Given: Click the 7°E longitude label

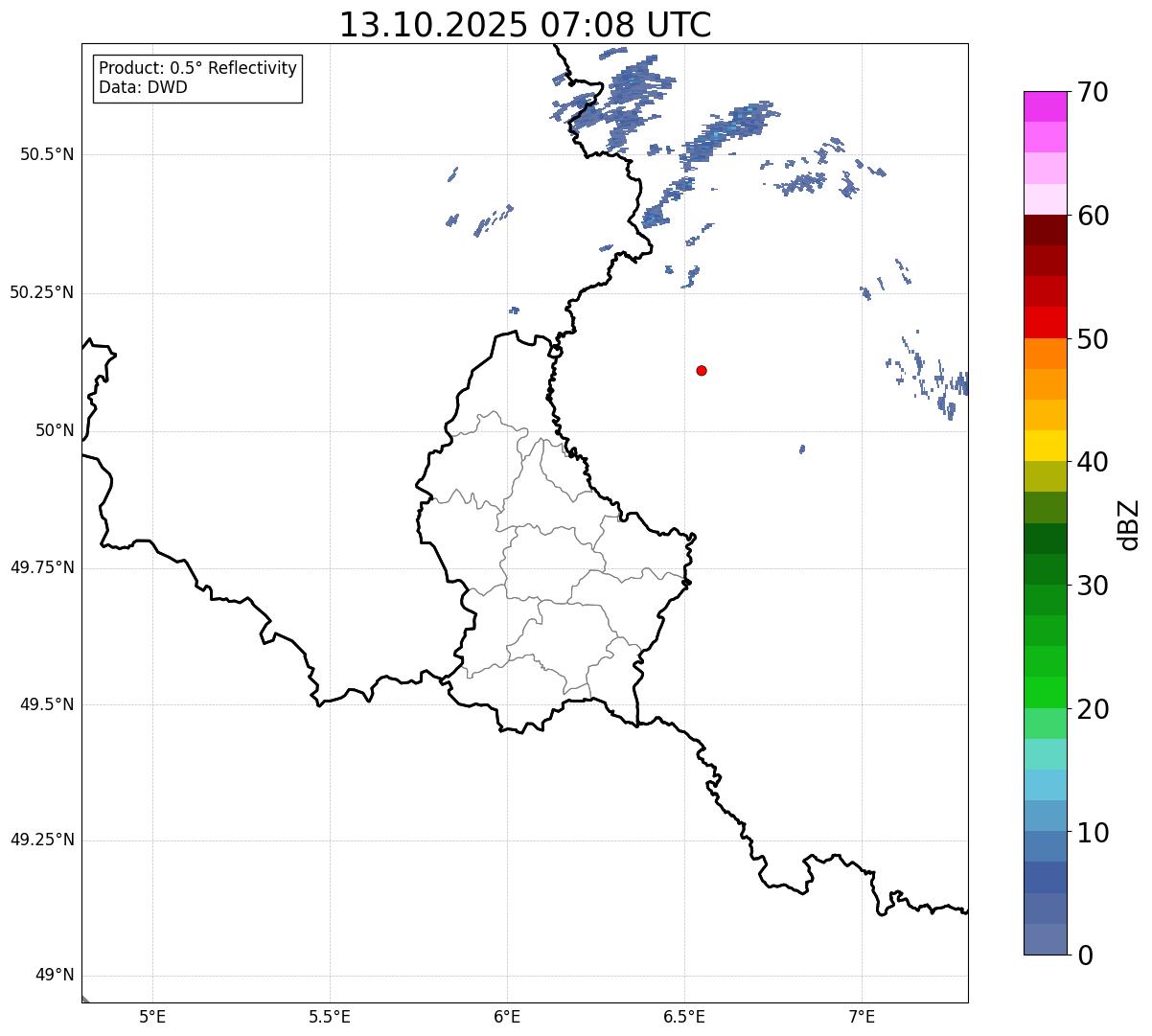Looking at the screenshot, I should pos(862,1017).
